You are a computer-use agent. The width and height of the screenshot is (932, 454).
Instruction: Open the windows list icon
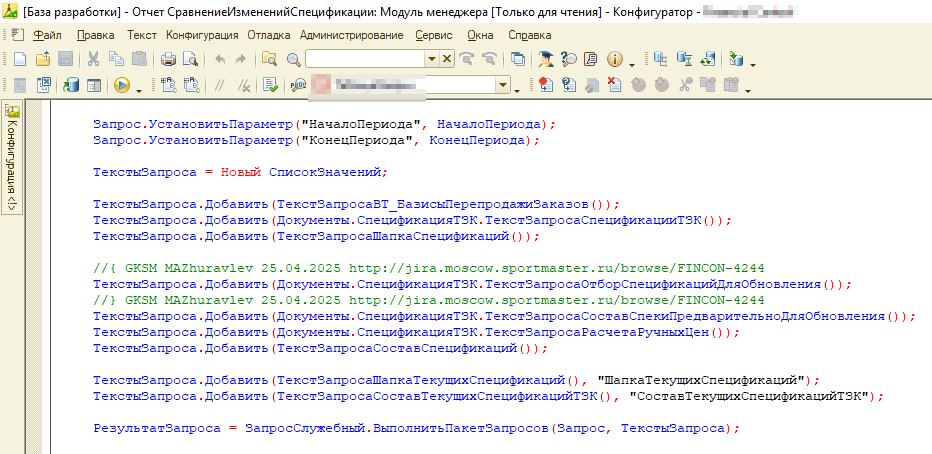tap(518, 59)
